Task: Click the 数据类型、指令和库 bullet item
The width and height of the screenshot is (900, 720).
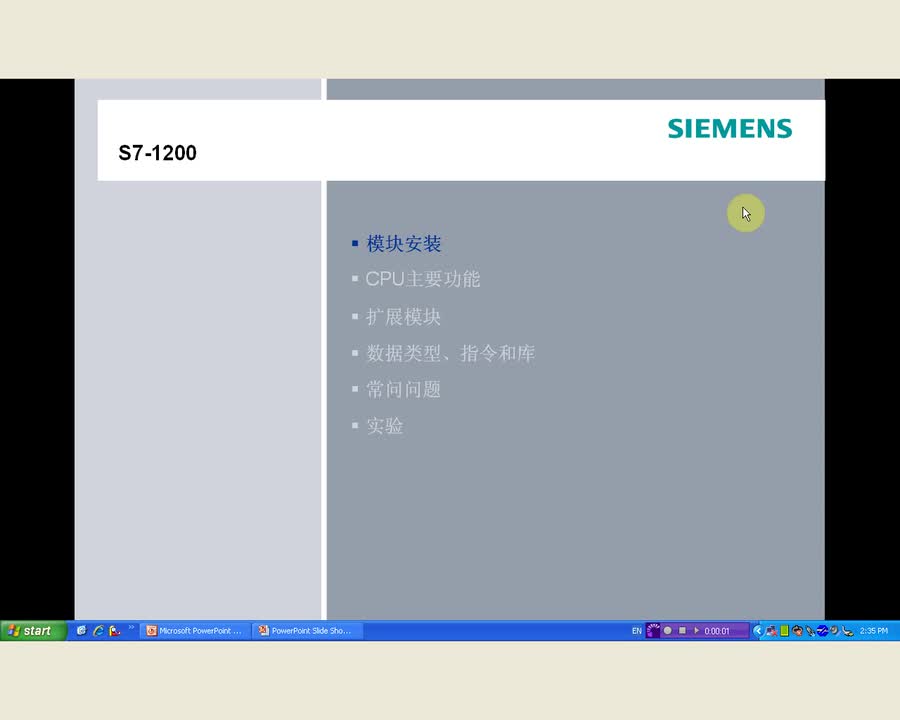Action: (451, 353)
